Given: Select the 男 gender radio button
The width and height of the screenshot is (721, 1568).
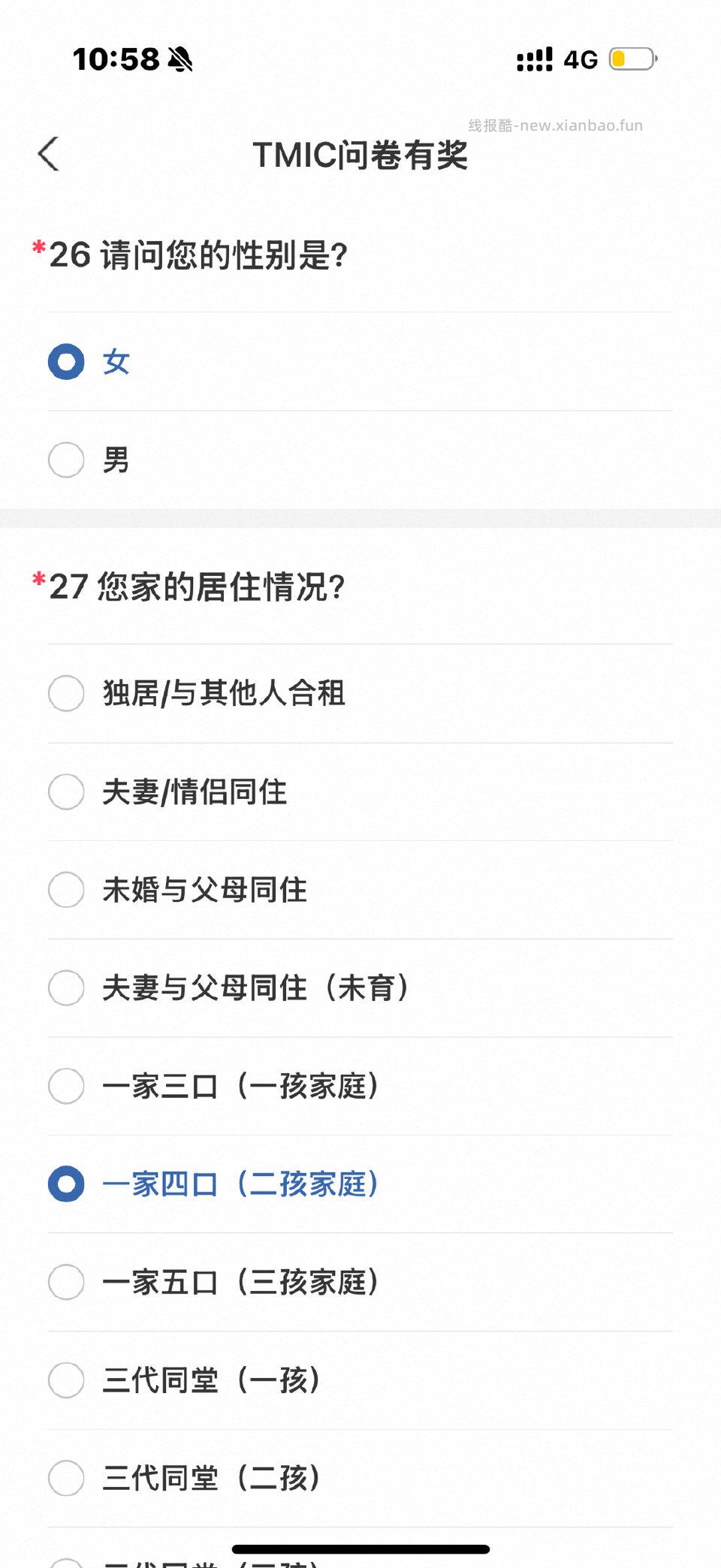Looking at the screenshot, I should click(x=66, y=460).
